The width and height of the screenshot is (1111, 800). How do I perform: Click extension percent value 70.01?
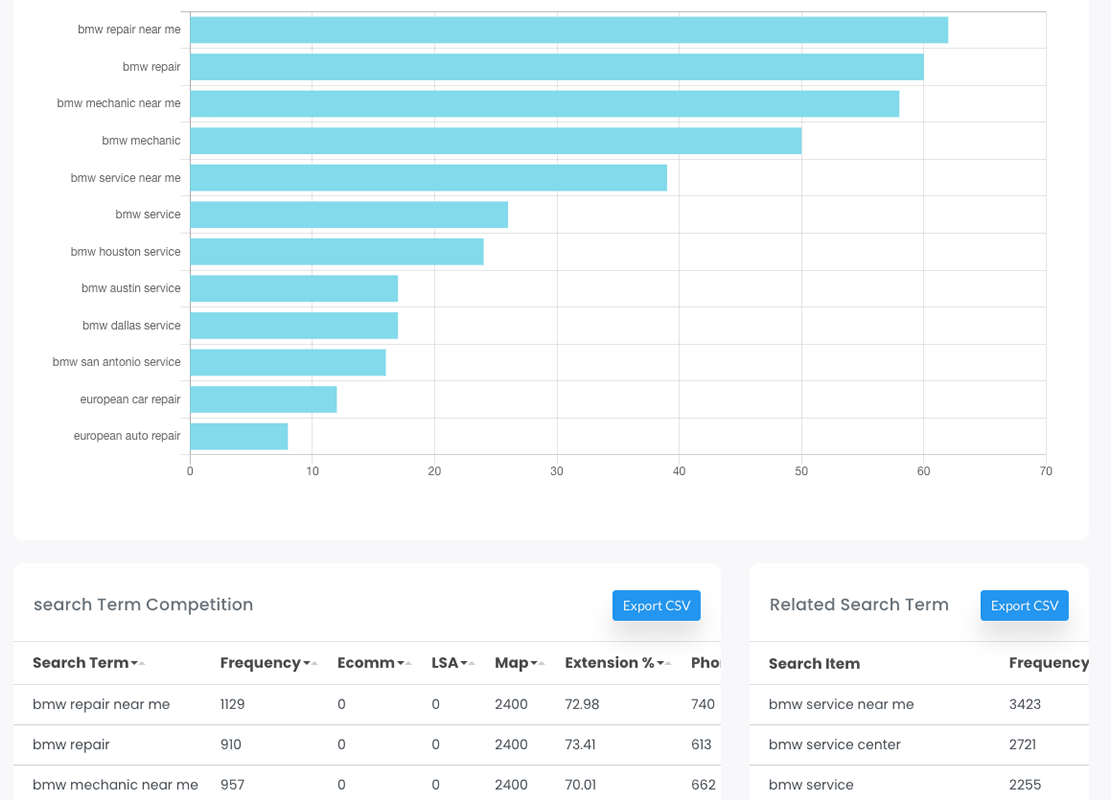[581, 785]
